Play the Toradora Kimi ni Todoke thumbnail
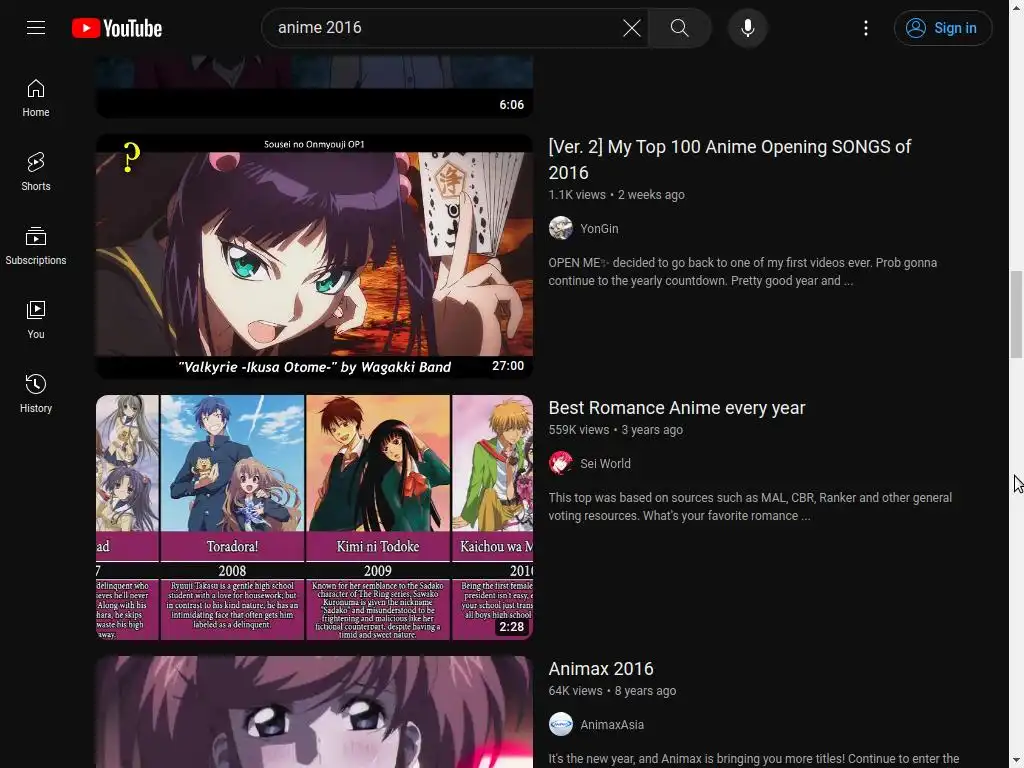This screenshot has height=768, width=1024. point(314,517)
